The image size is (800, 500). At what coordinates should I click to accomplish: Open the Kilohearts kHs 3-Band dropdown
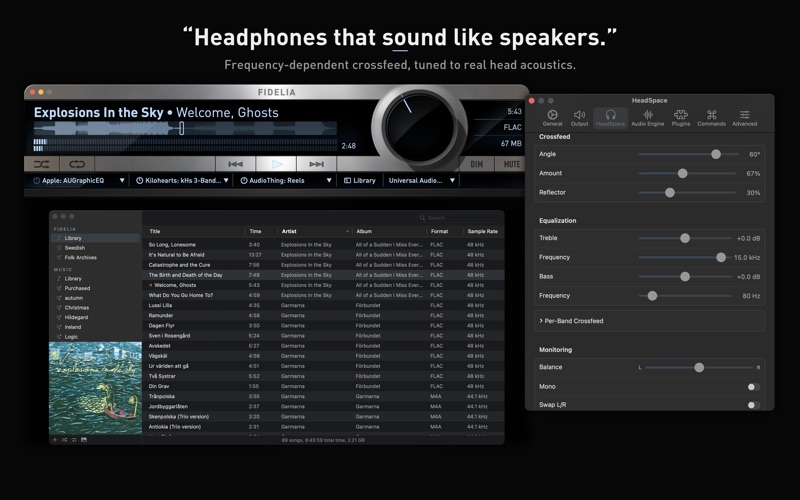pyautogui.click(x=226, y=181)
